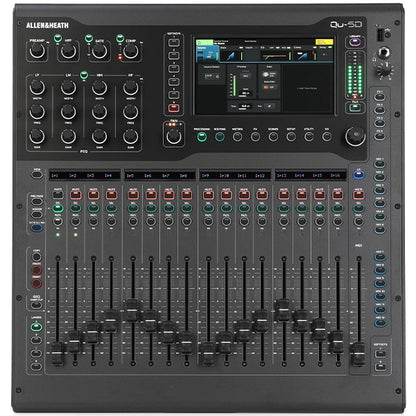Tap the PAFL key on channel Ip2

pyautogui.click(x=76, y=221)
